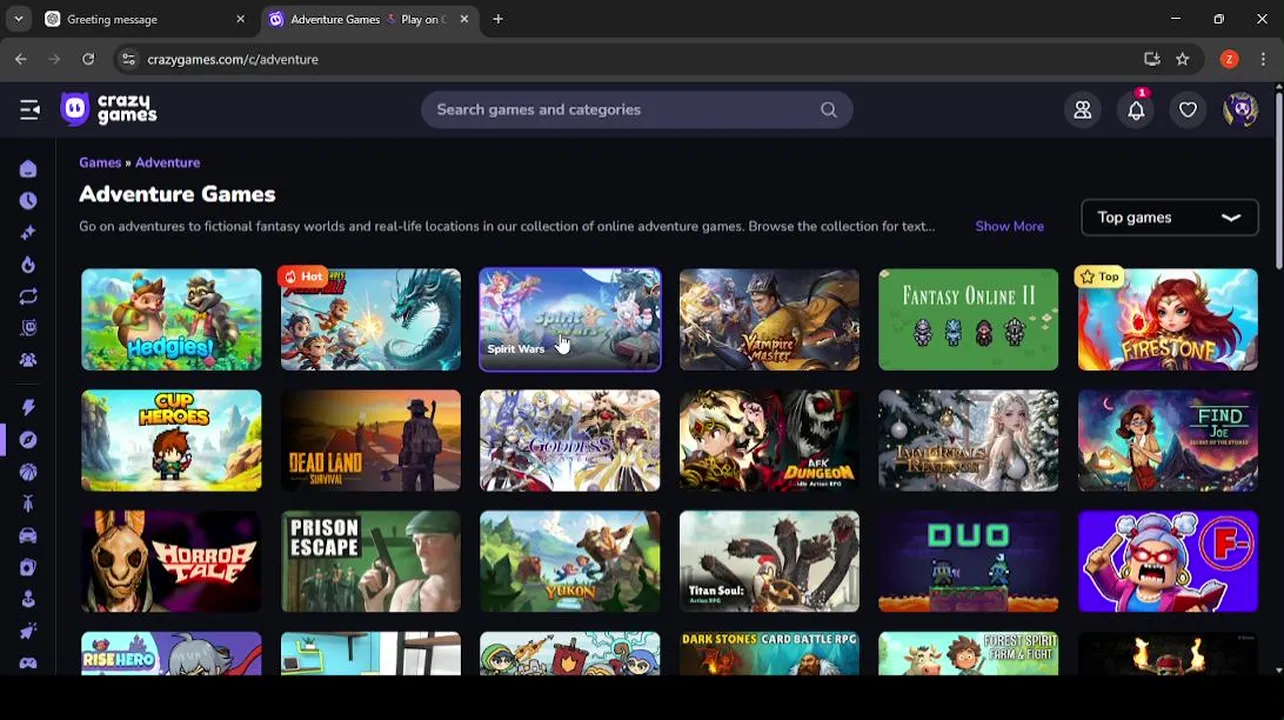Open the Yukon game thumbnail
This screenshot has height=720, width=1284.
570,561
